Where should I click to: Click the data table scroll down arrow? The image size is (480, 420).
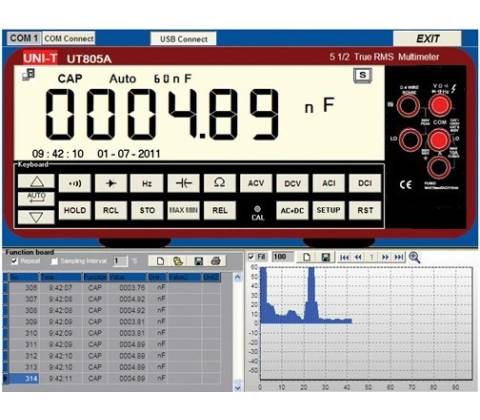click(237, 387)
